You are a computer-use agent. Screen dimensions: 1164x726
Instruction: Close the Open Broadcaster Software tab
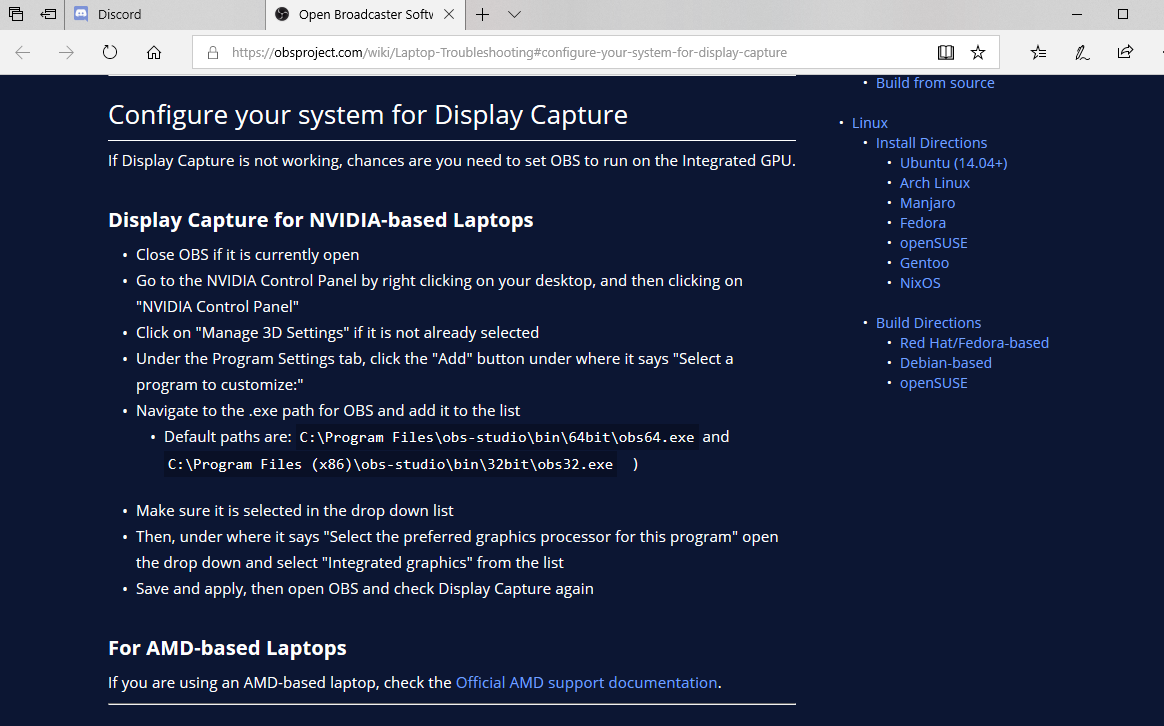[x=449, y=14]
